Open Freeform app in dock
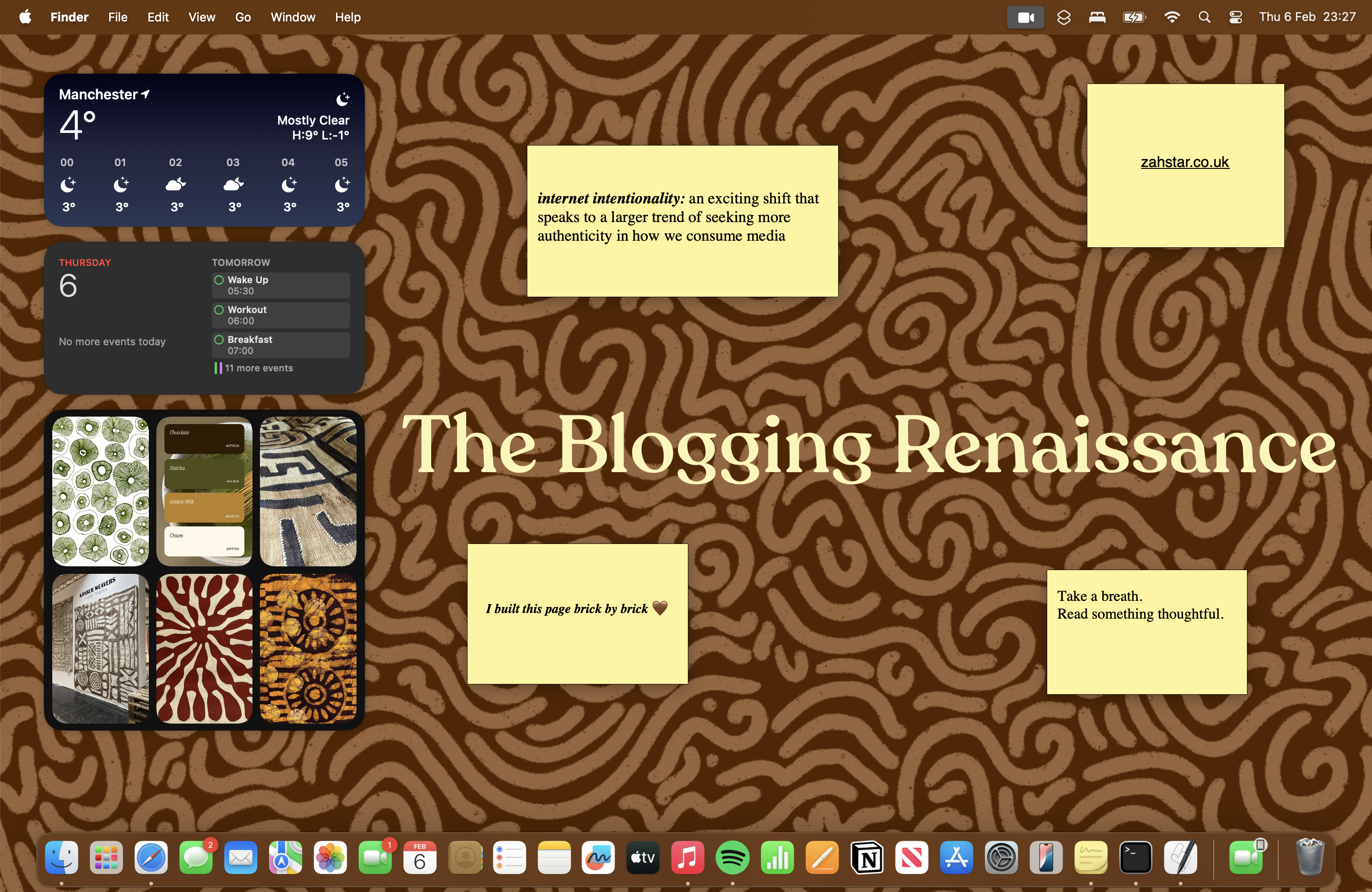Image resolution: width=1372 pixels, height=892 pixels. pyautogui.click(x=598, y=858)
